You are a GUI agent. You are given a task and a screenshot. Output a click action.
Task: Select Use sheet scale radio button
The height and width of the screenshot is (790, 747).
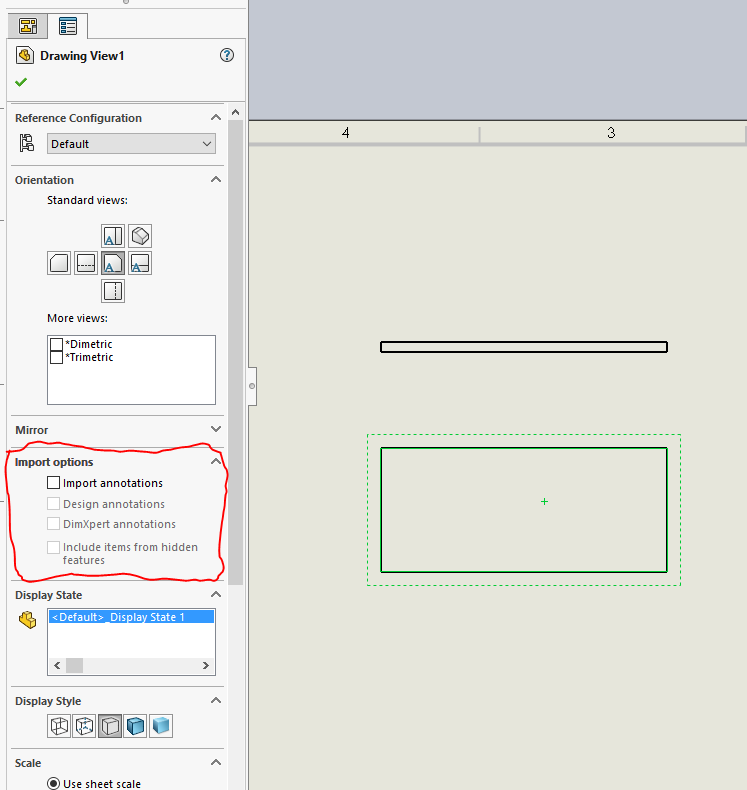click(x=54, y=784)
